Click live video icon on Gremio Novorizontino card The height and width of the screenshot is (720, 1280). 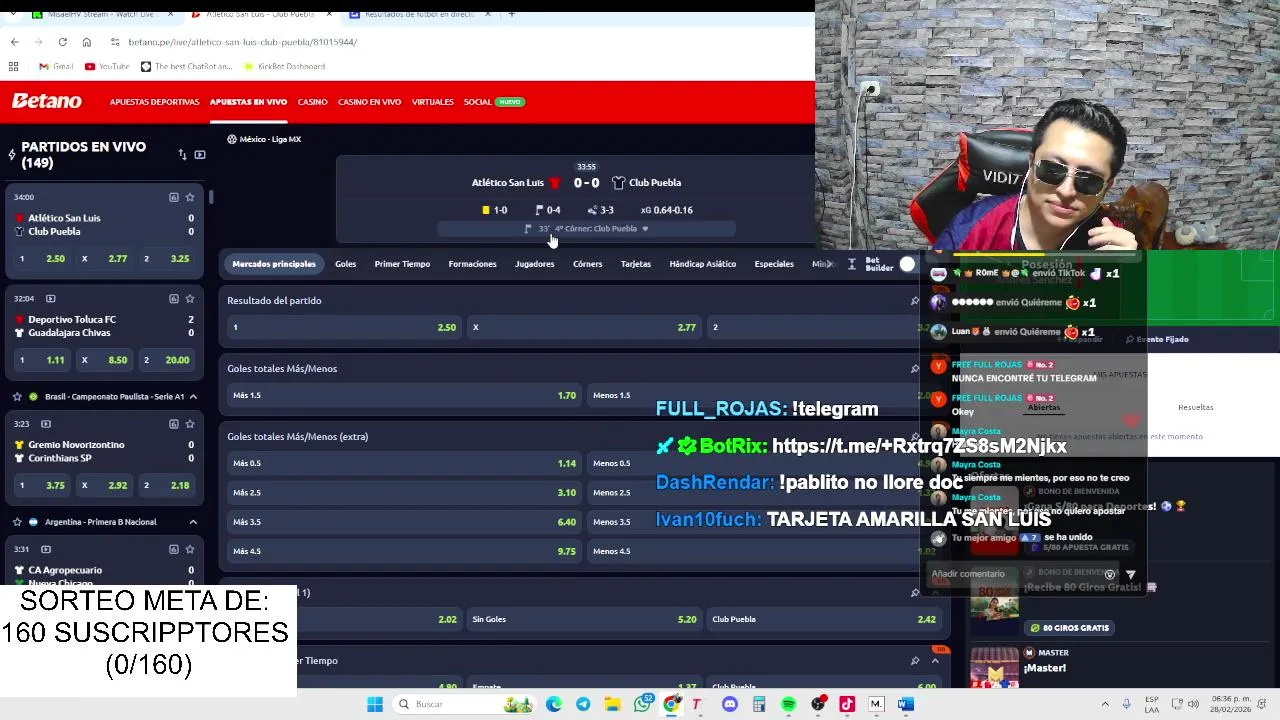[46, 424]
